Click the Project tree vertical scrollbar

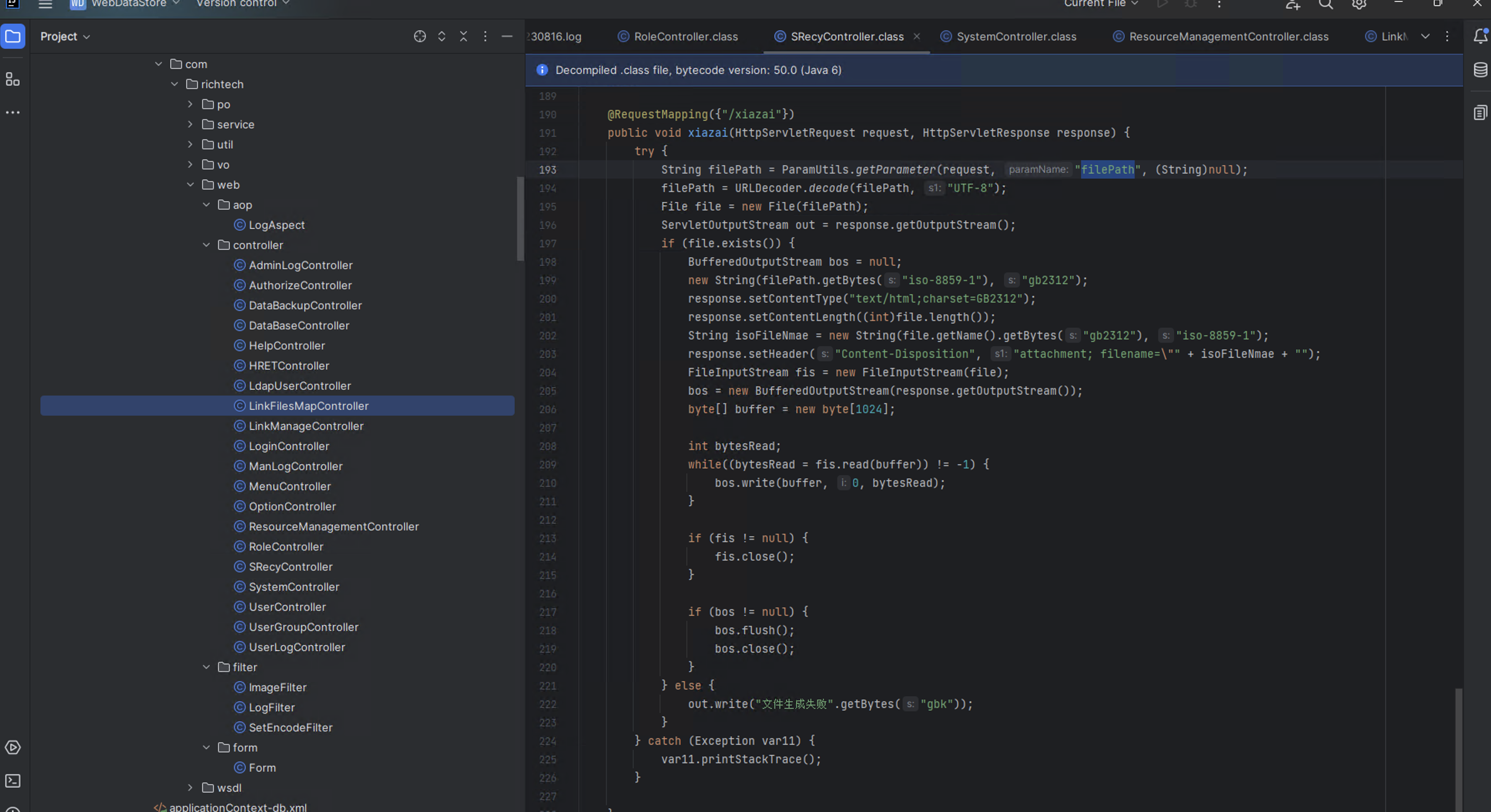point(520,218)
